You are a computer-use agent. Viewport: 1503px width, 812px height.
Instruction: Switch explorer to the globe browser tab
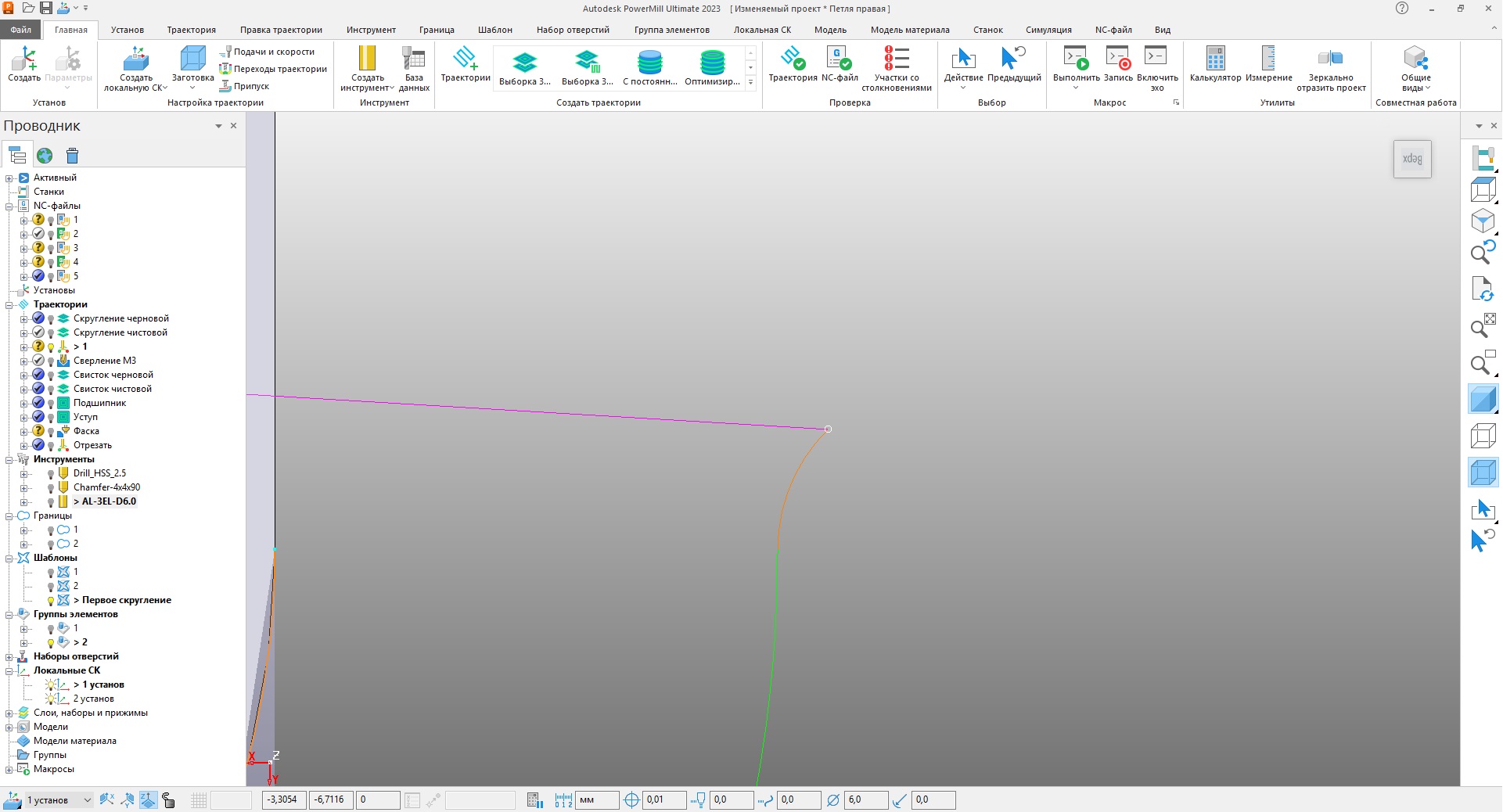45,156
